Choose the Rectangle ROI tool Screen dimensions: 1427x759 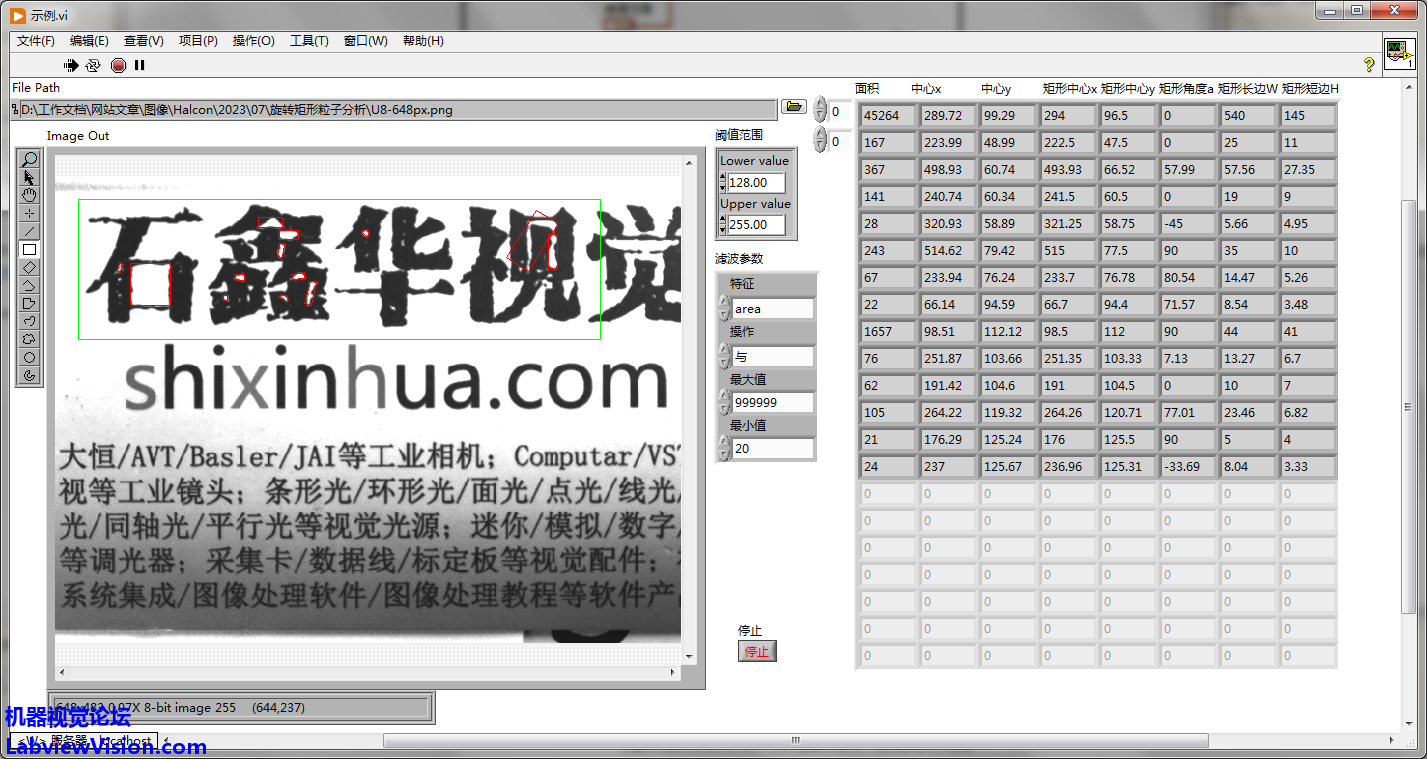(30, 249)
